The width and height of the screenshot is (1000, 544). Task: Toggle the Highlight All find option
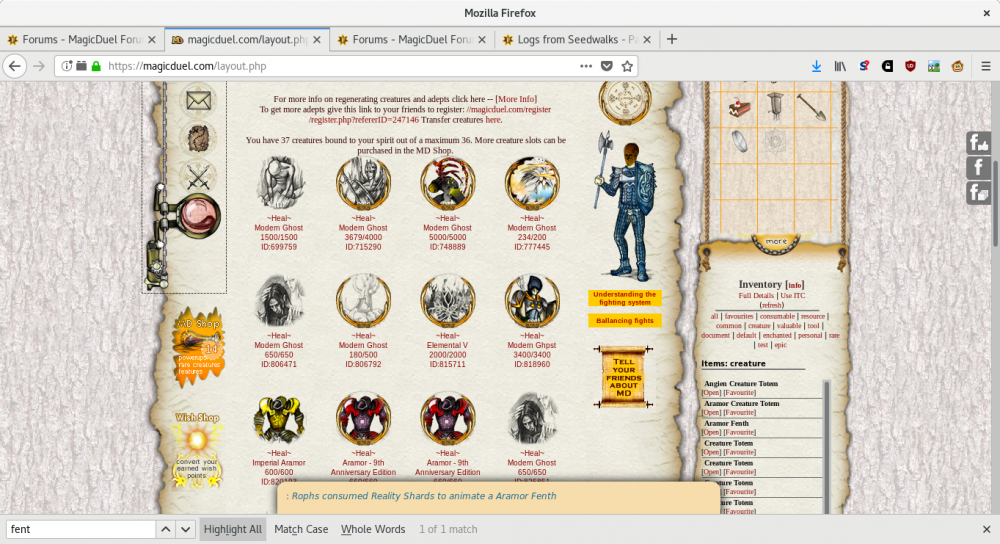point(233,529)
